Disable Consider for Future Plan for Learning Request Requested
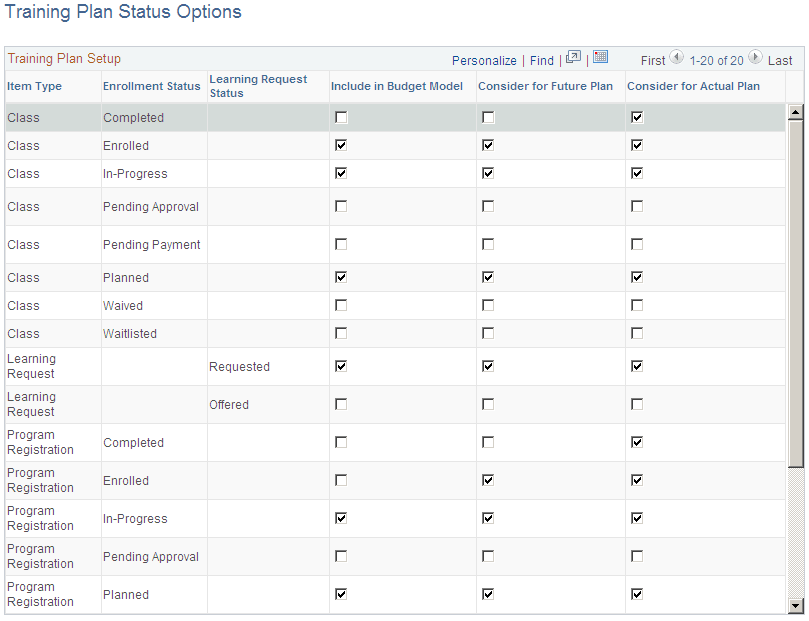This screenshot has height=621, width=809. point(488,366)
